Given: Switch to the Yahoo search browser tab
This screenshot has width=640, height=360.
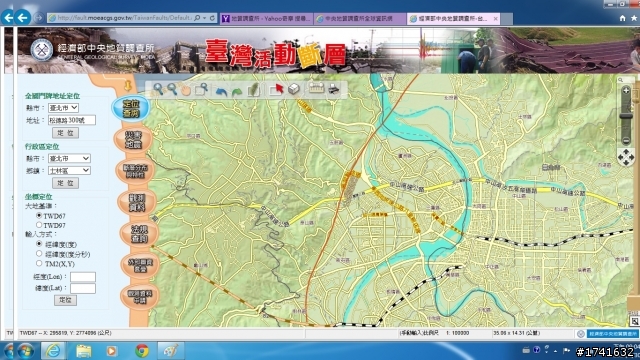Looking at the screenshot, I should coord(267,18).
